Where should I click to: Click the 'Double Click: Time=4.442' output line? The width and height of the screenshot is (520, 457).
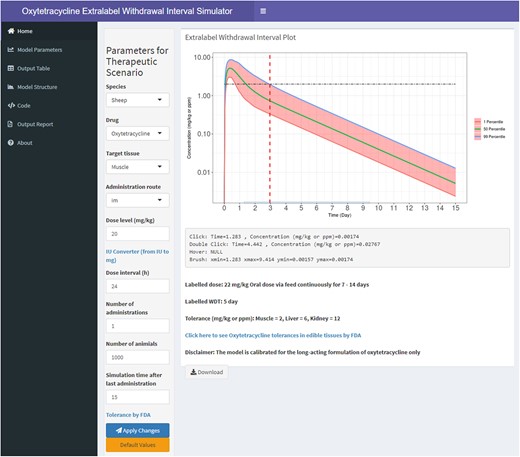click(284, 244)
